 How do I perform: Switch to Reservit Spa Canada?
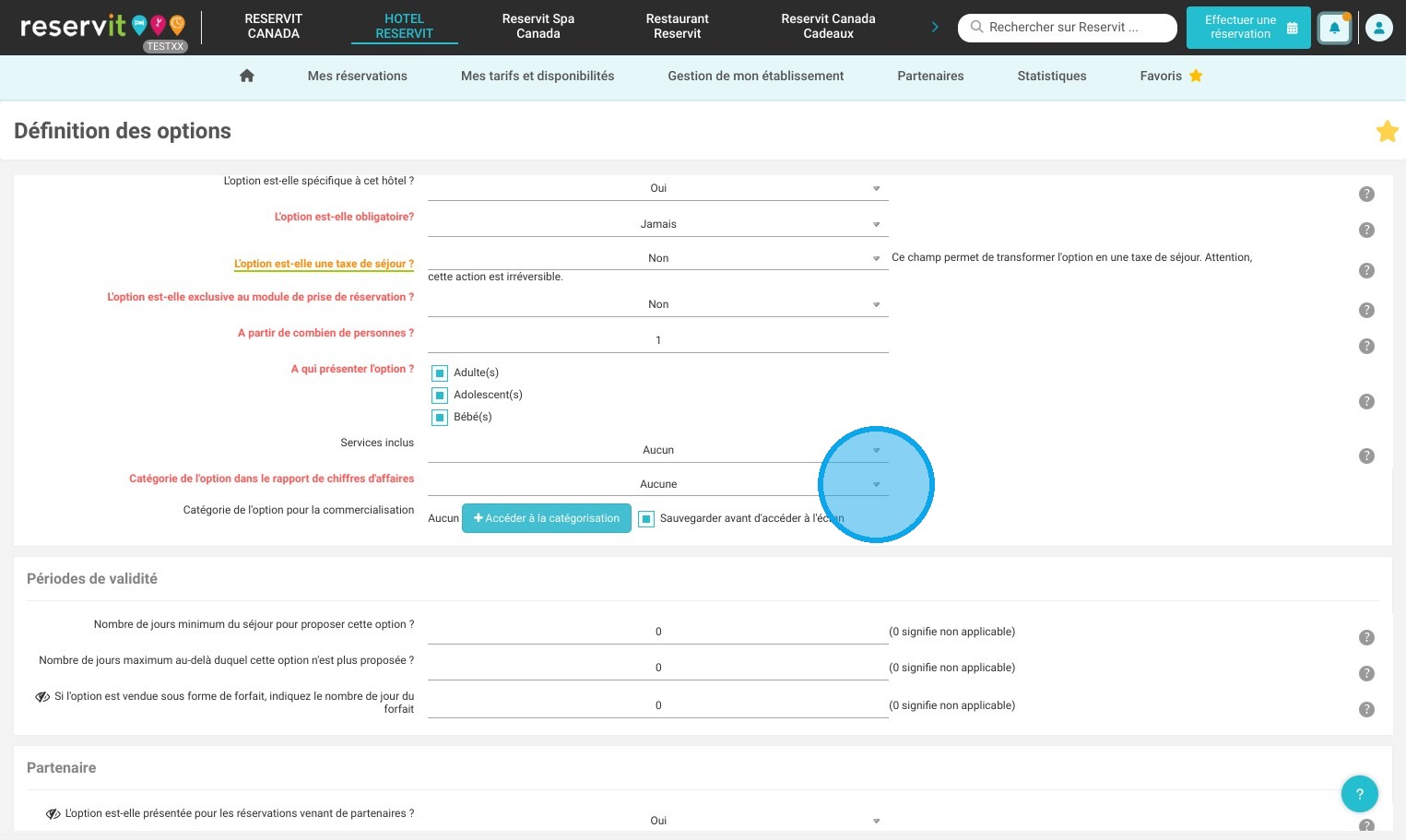pos(538,26)
